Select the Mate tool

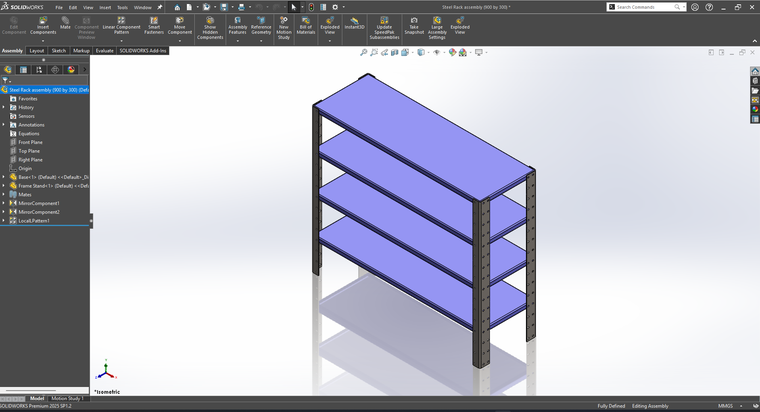[65, 21]
